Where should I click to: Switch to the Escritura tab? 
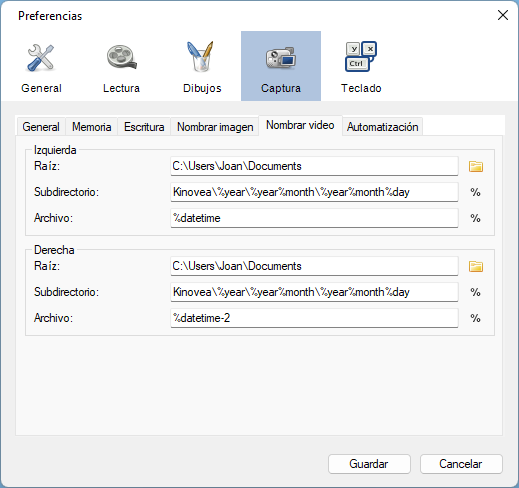point(144,127)
